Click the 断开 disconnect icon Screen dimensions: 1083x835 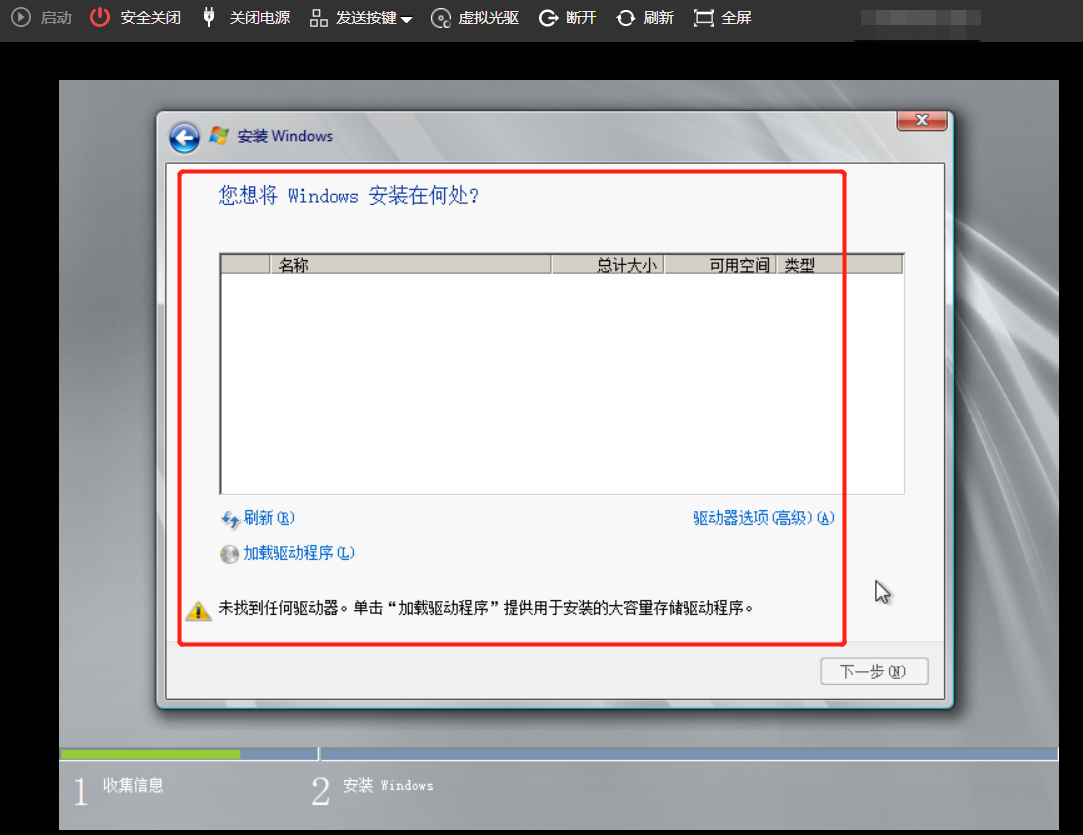coord(548,18)
